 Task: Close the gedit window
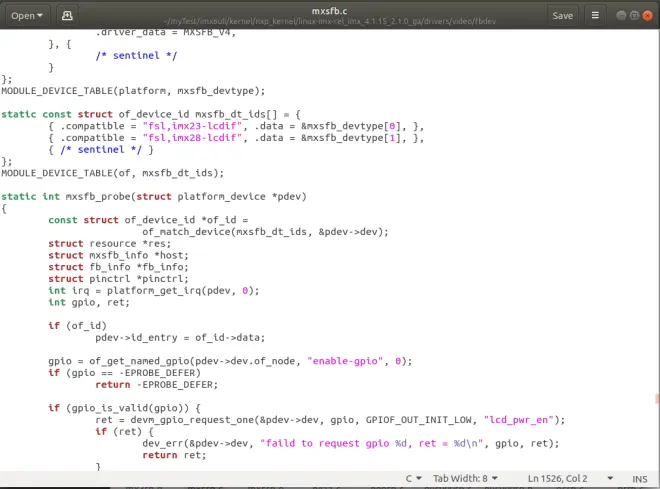(x=647, y=16)
